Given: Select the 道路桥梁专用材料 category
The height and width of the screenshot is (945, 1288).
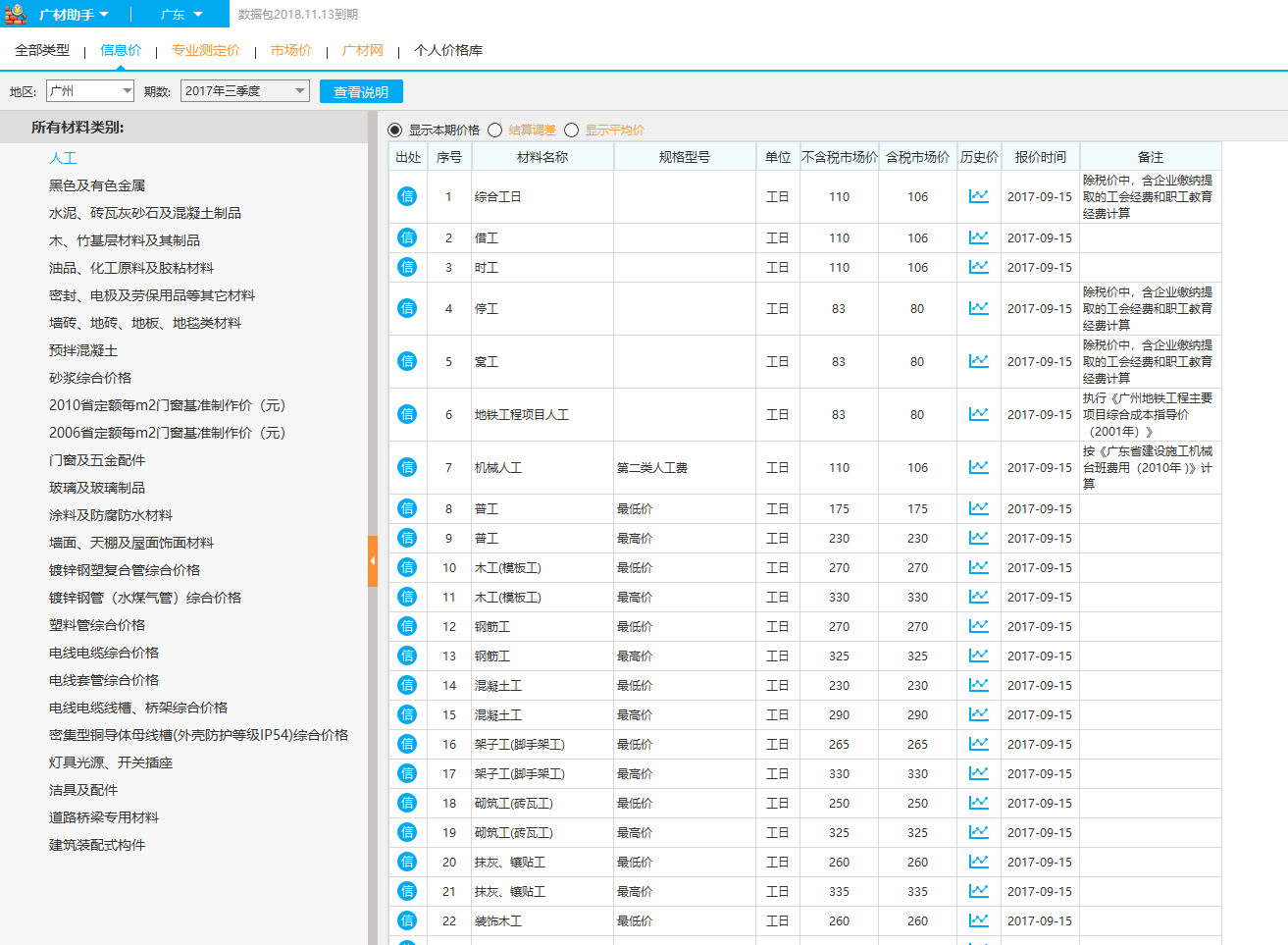Looking at the screenshot, I should tap(104, 817).
